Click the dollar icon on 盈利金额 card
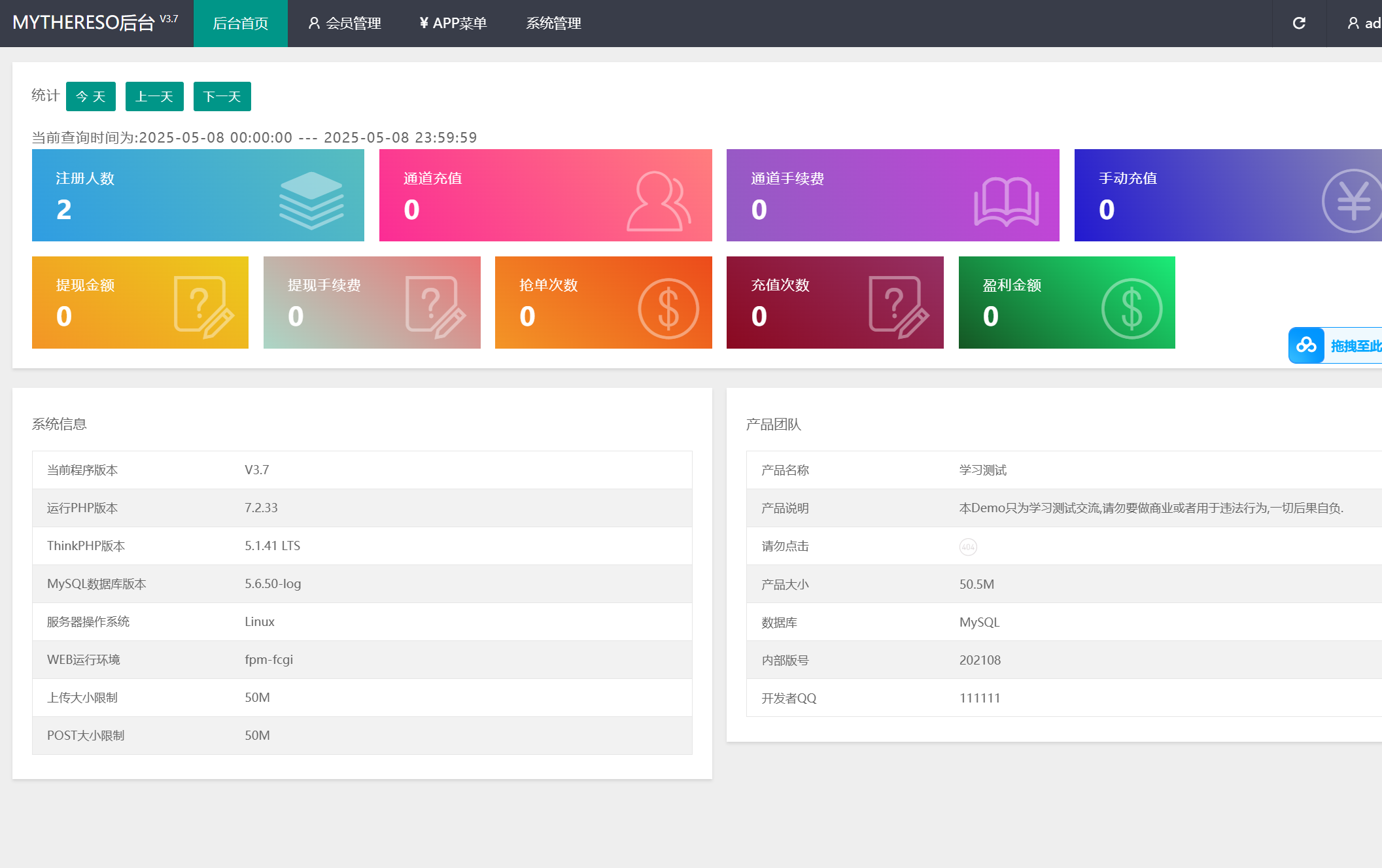Screen dimensions: 1382x868 (1132, 308)
